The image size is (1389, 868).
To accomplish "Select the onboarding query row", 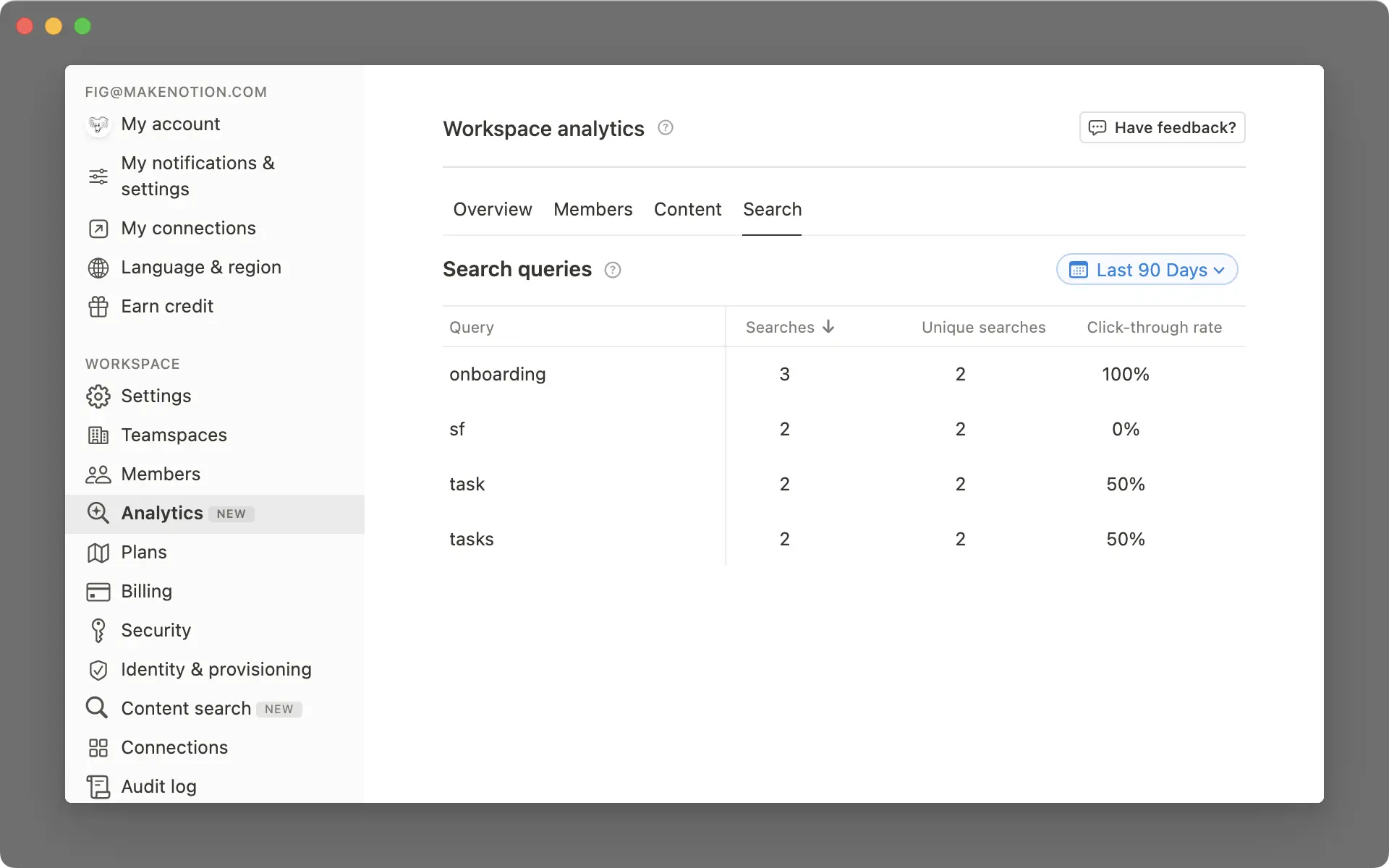I will [x=497, y=374].
